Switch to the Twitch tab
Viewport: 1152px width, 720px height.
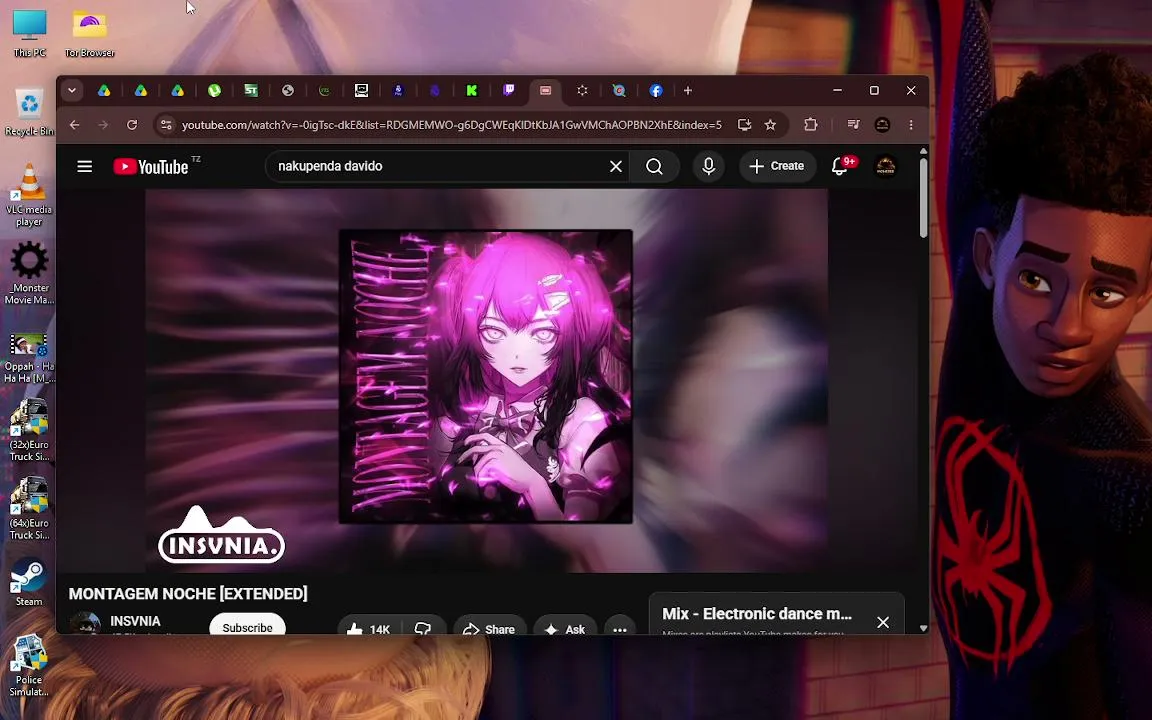pos(508,90)
